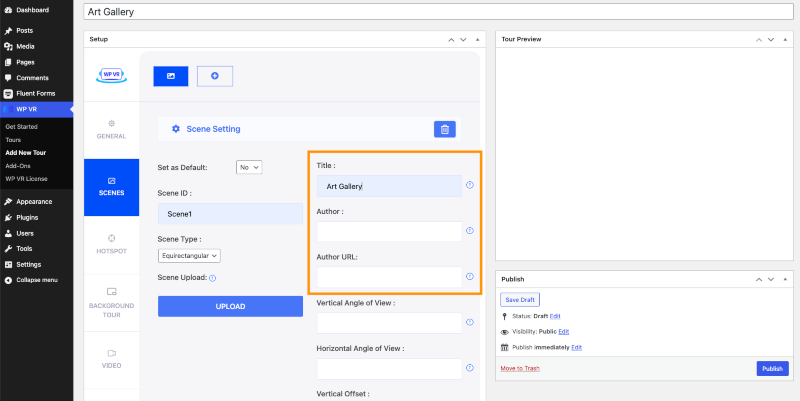
Task: Click the add new scene plus icon
Action: pos(214,75)
